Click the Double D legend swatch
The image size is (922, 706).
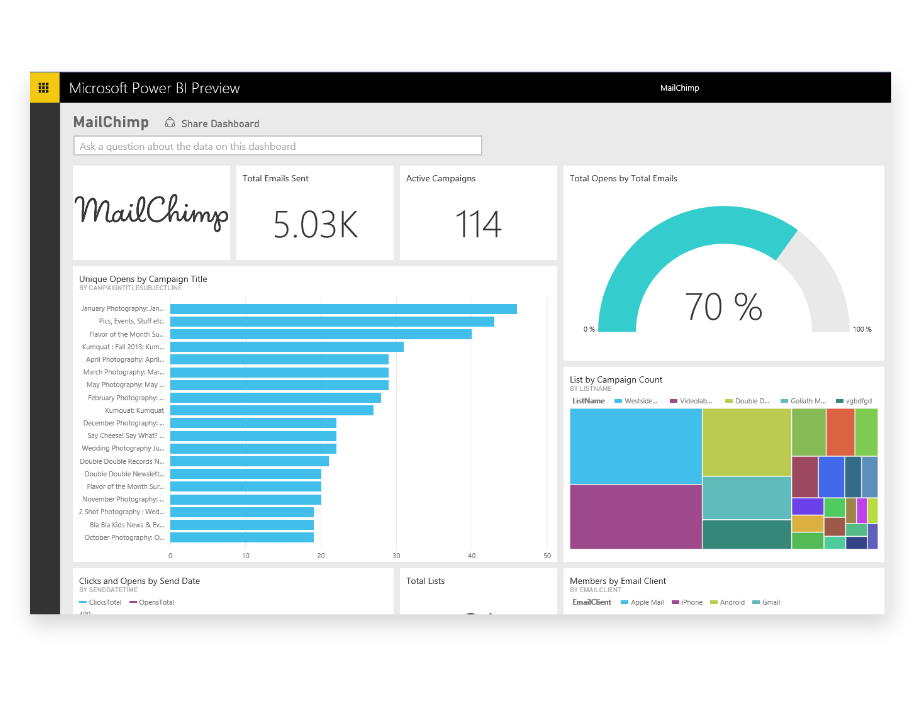click(729, 401)
